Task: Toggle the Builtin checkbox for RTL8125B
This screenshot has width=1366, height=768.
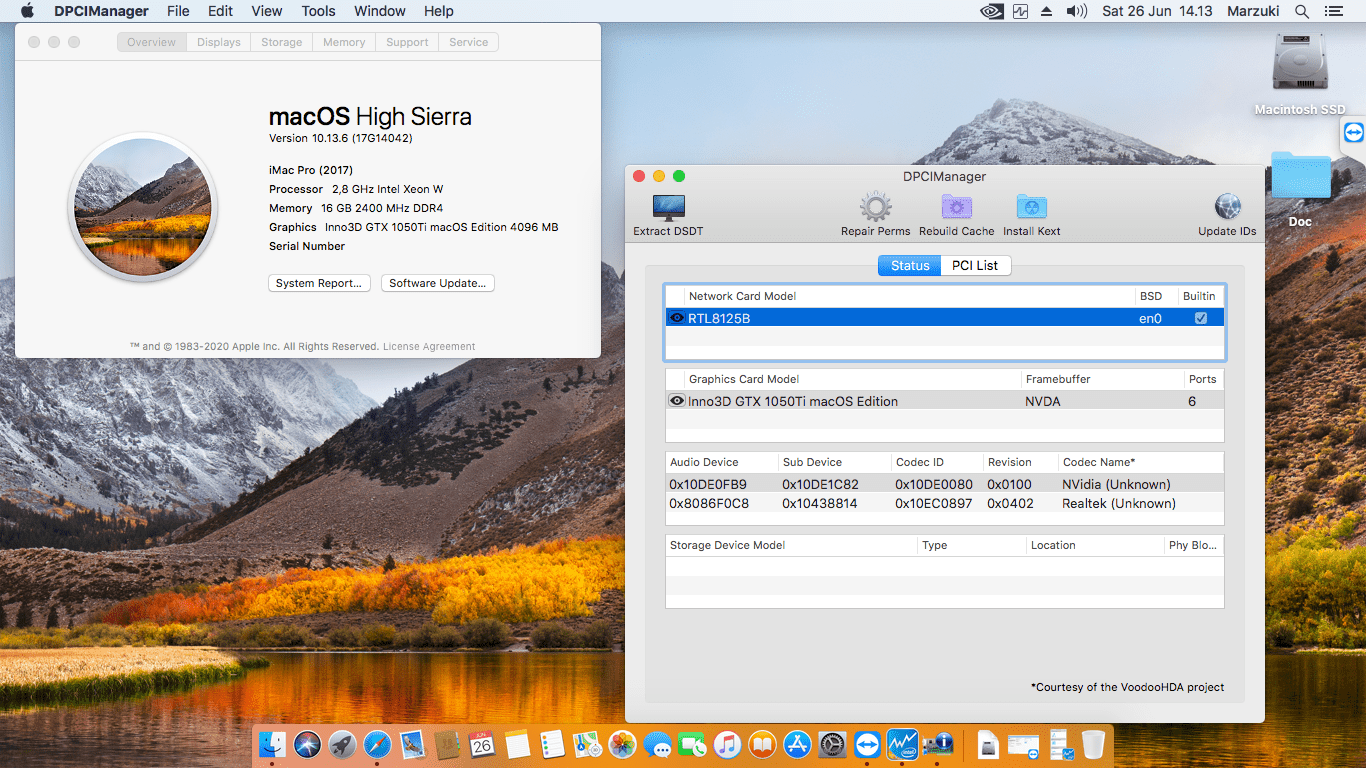Action: [1201, 318]
